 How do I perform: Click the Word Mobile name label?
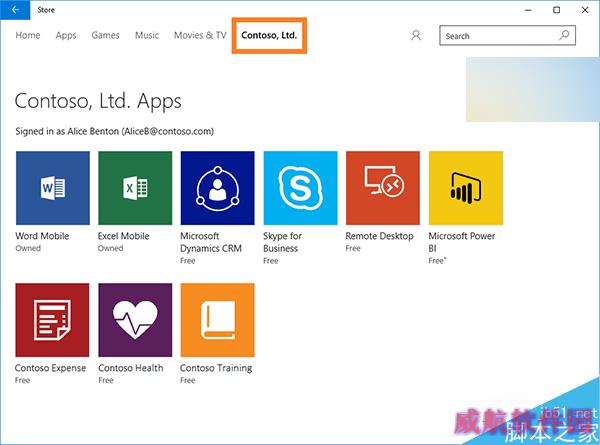coord(42,236)
